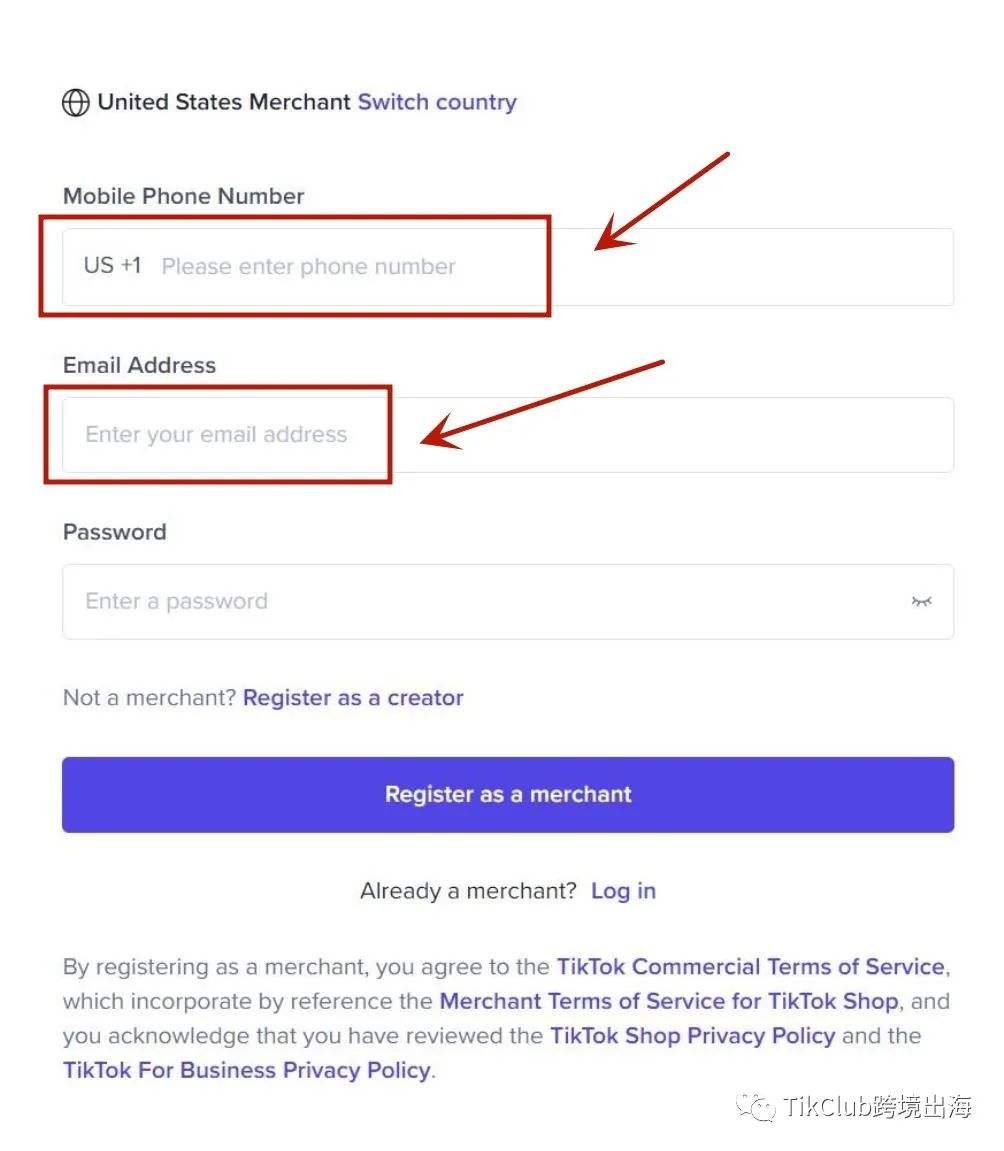Click the Email Address label
Image resolution: width=1004 pixels, height=1151 pixels.
139,365
